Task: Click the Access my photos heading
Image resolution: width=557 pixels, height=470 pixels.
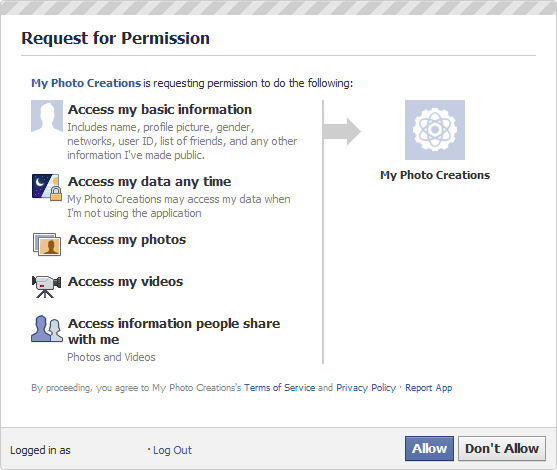Action: pyautogui.click(x=127, y=240)
